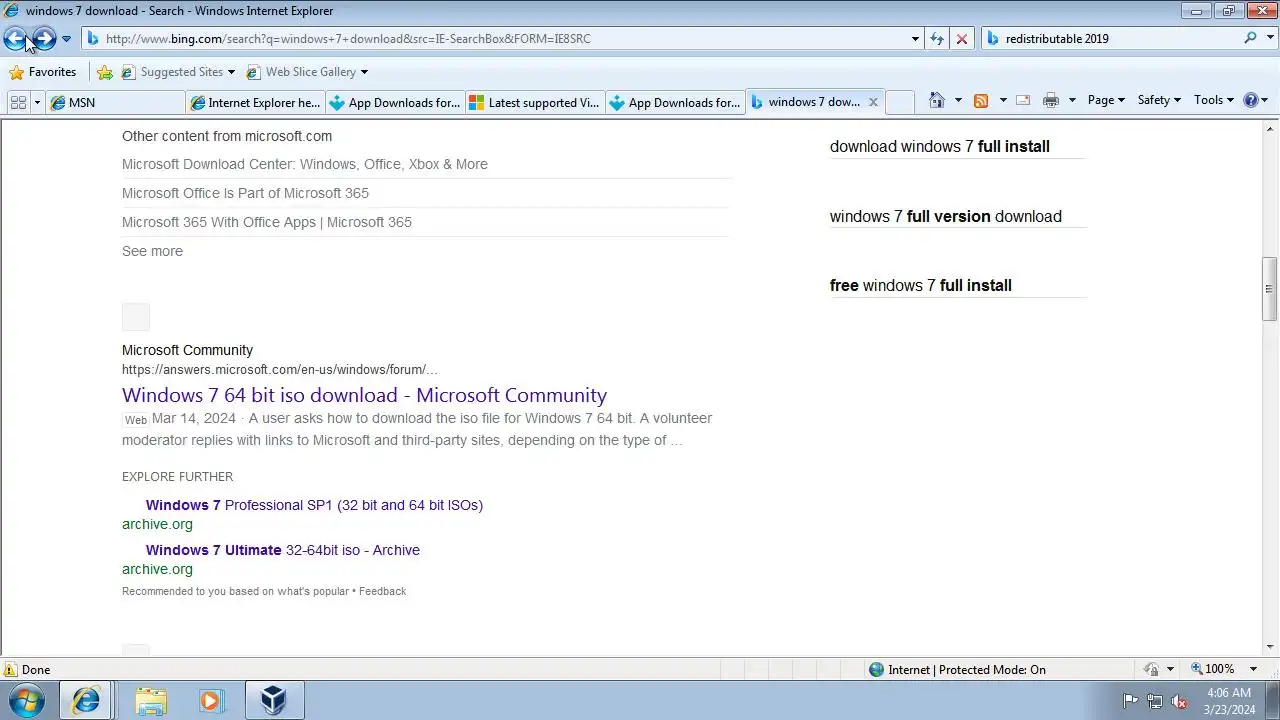The image size is (1280, 720).
Task: Open Web Slice Gallery in favorites bar
Action: click(307, 72)
